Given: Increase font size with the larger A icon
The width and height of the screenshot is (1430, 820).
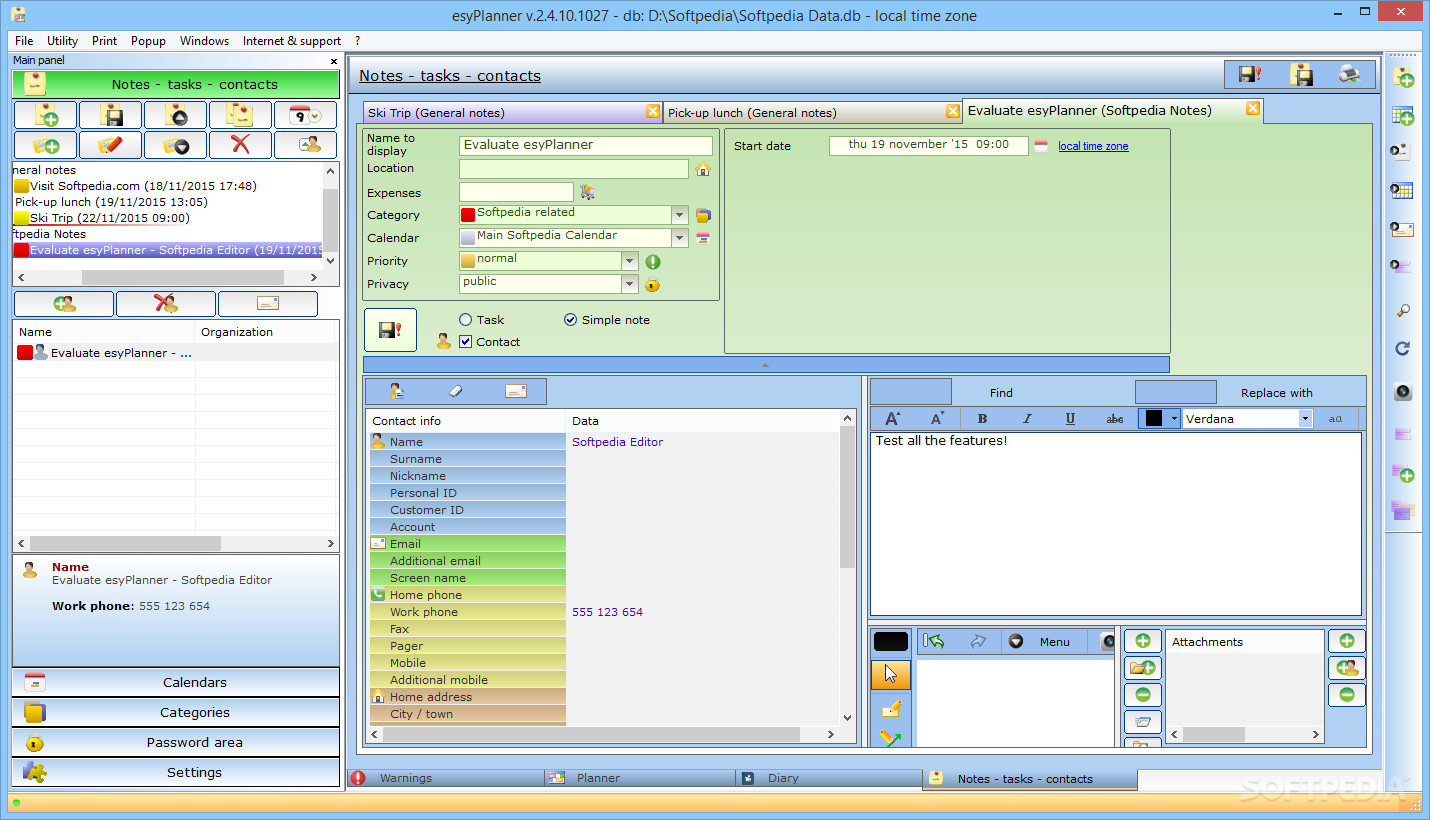Looking at the screenshot, I should (x=893, y=419).
